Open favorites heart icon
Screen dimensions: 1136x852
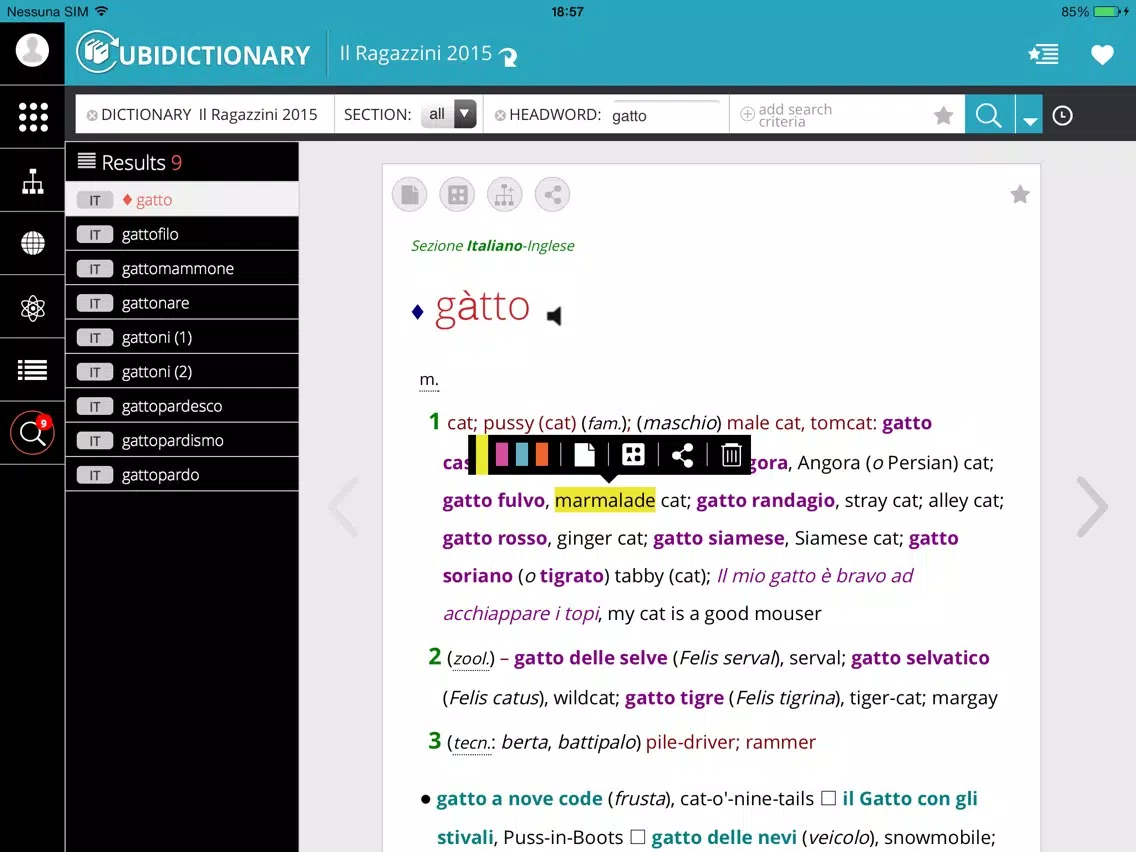[x=1102, y=55]
